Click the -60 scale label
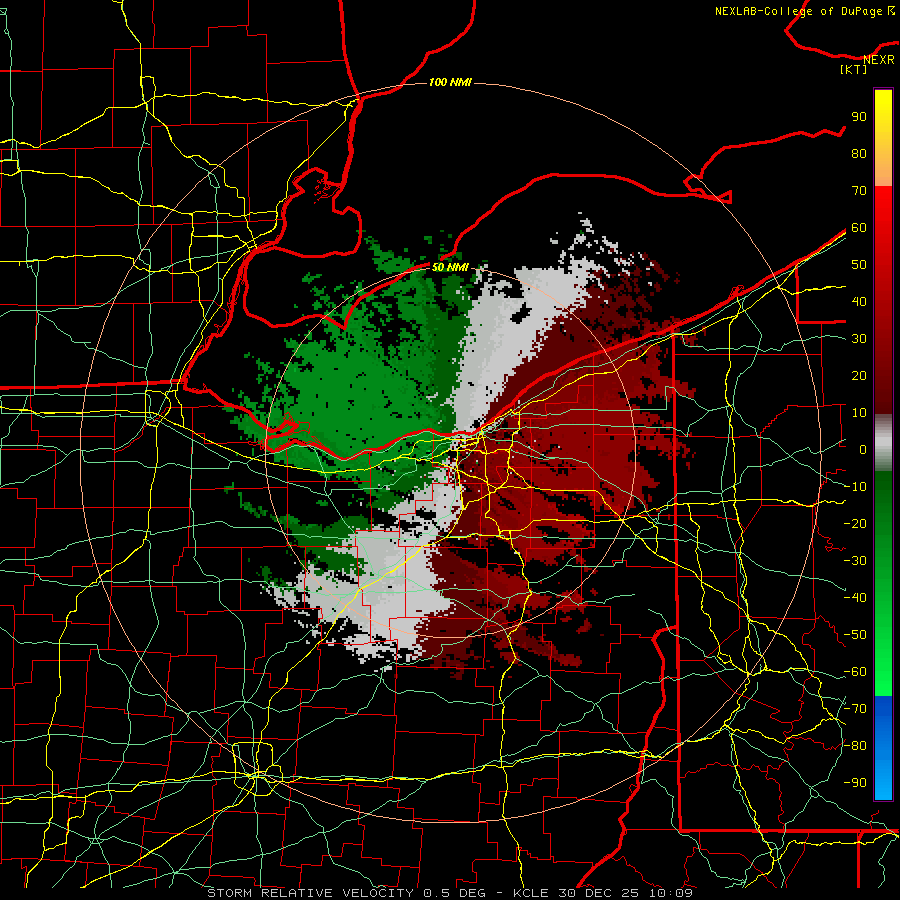This screenshot has width=900, height=900. [855, 672]
